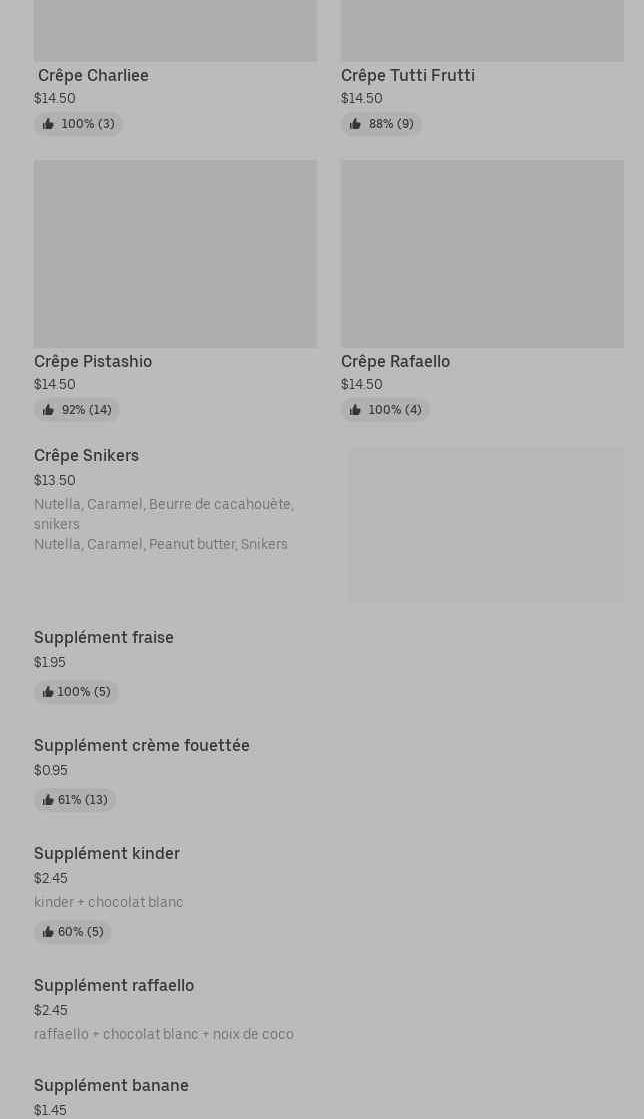The height and width of the screenshot is (1119, 644).
Task: Click the Supplément fraise name
Action: click(104, 638)
